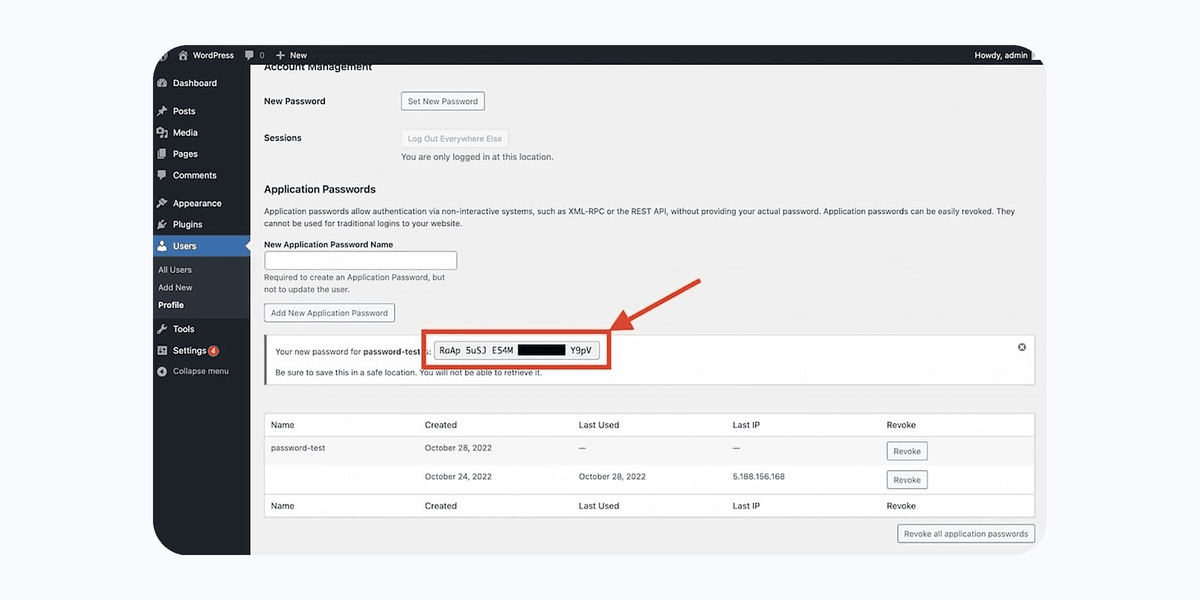Click the Tools wrench icon
This screenshot has width=1200, height=600.
tap(162, 329)
